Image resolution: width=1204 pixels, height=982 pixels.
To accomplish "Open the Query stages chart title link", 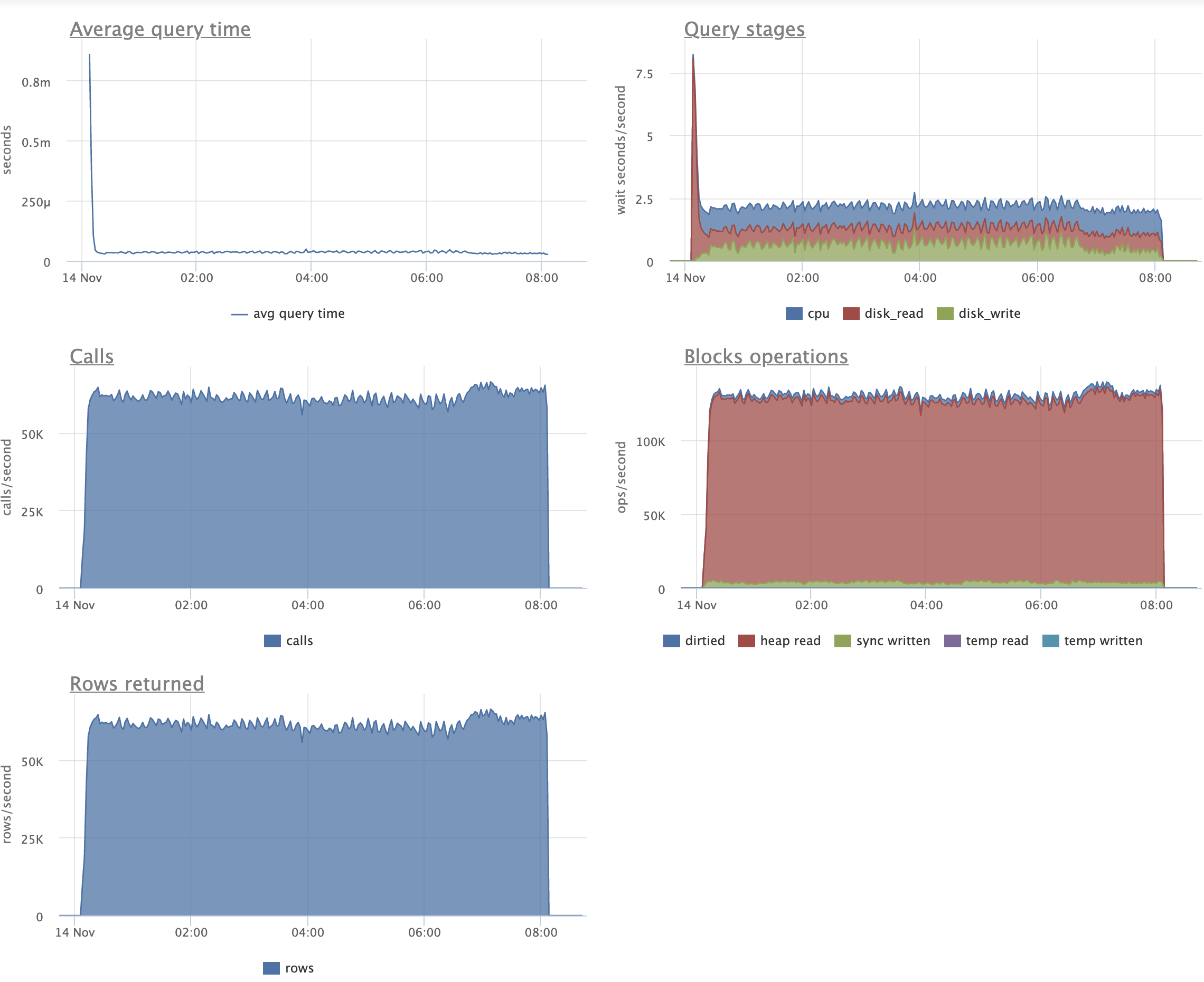I will tap(744, 30).
